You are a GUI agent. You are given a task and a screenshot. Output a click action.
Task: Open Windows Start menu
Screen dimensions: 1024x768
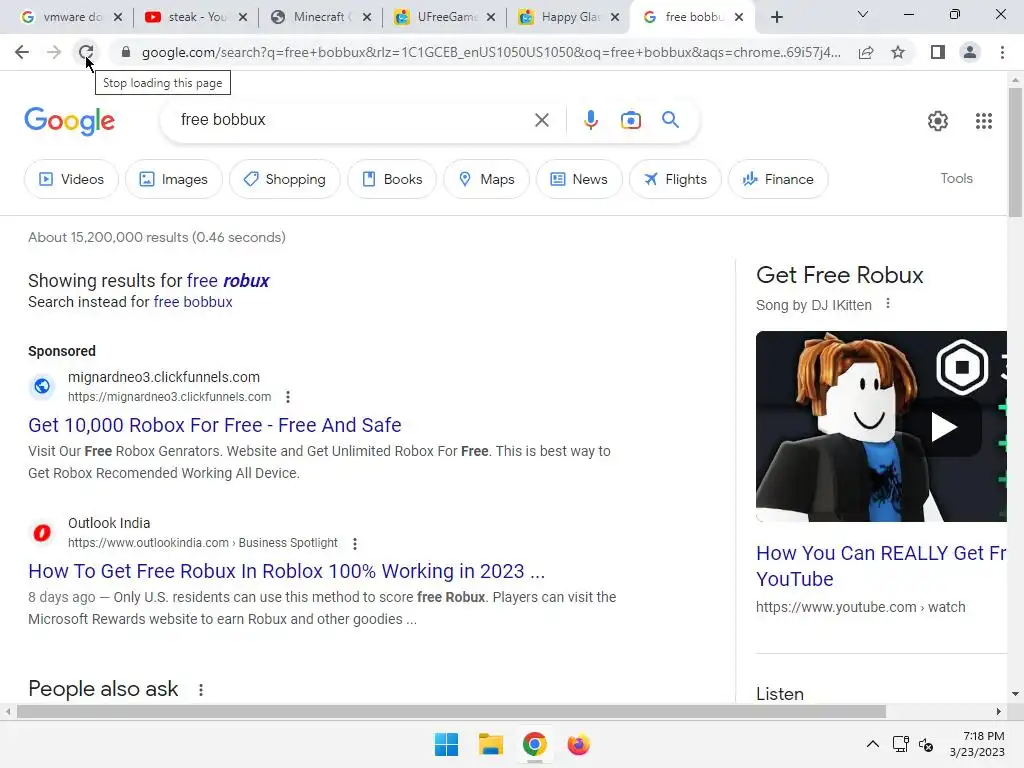(447, 744)
